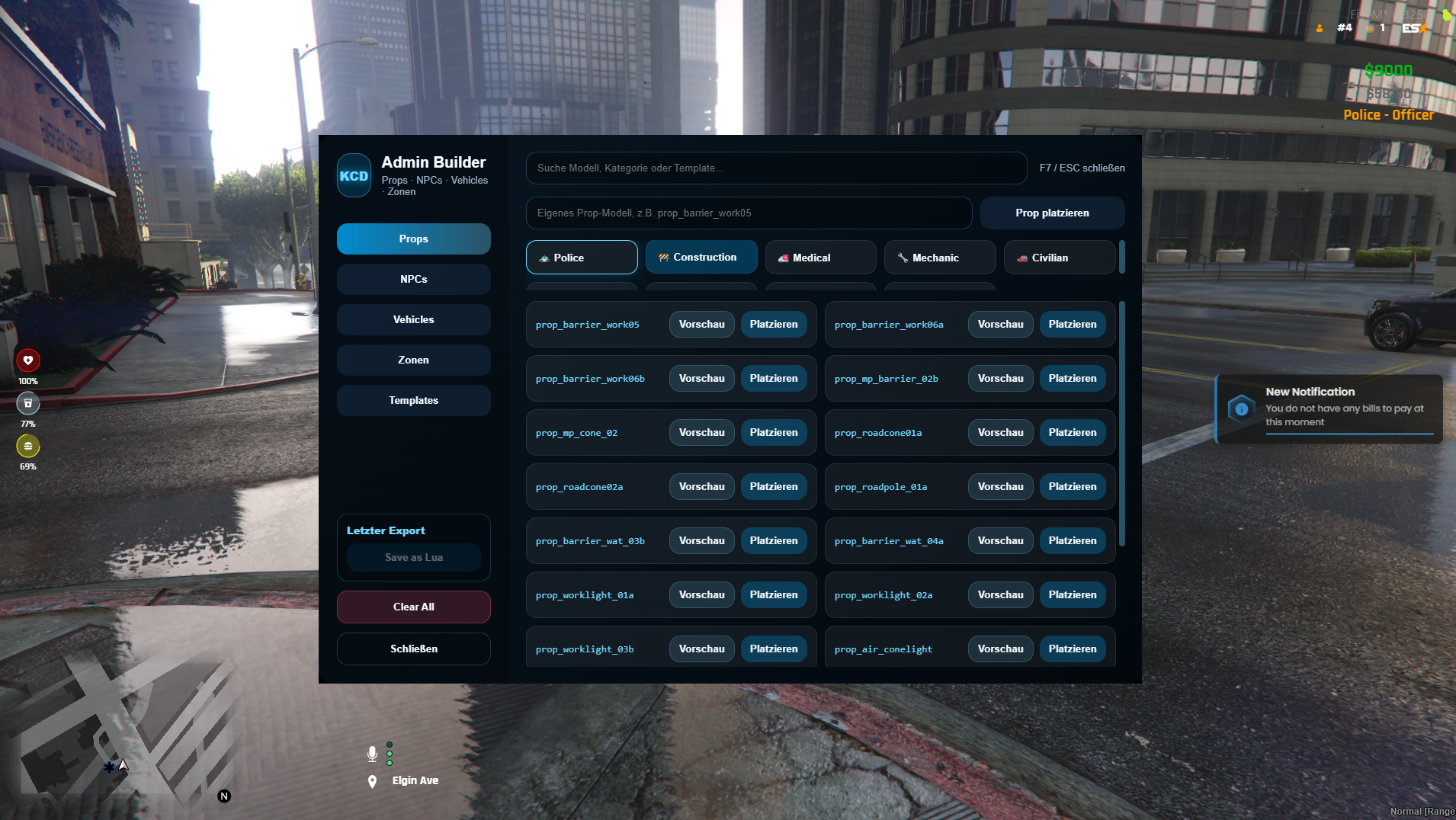
Task: Click the prop_worklight_01a model name
Action: click(585, 595)
